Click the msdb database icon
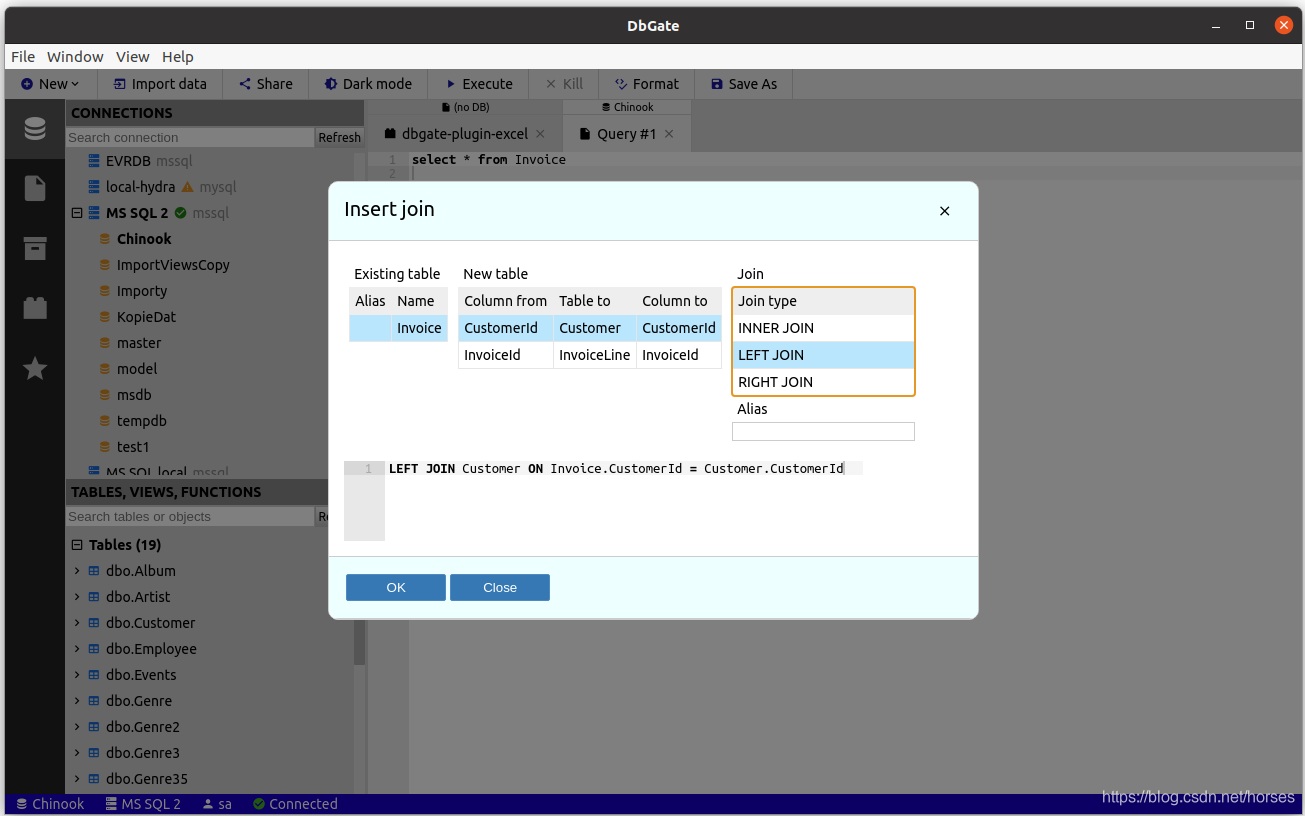This screenshot has width=1305, height=816. pyautogui.click(x=105, y=395)
